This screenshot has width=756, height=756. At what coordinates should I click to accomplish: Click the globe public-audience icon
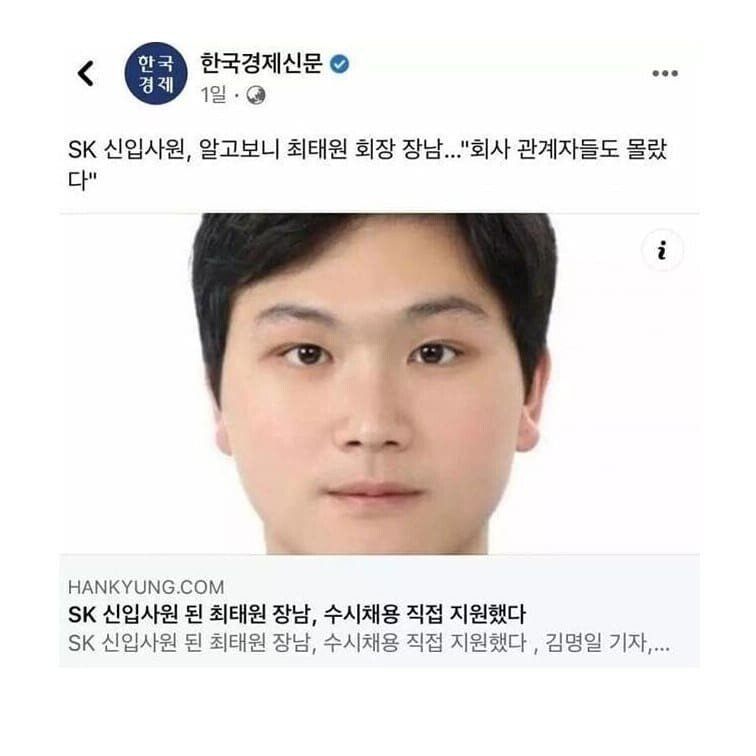[x=256, y=95]
